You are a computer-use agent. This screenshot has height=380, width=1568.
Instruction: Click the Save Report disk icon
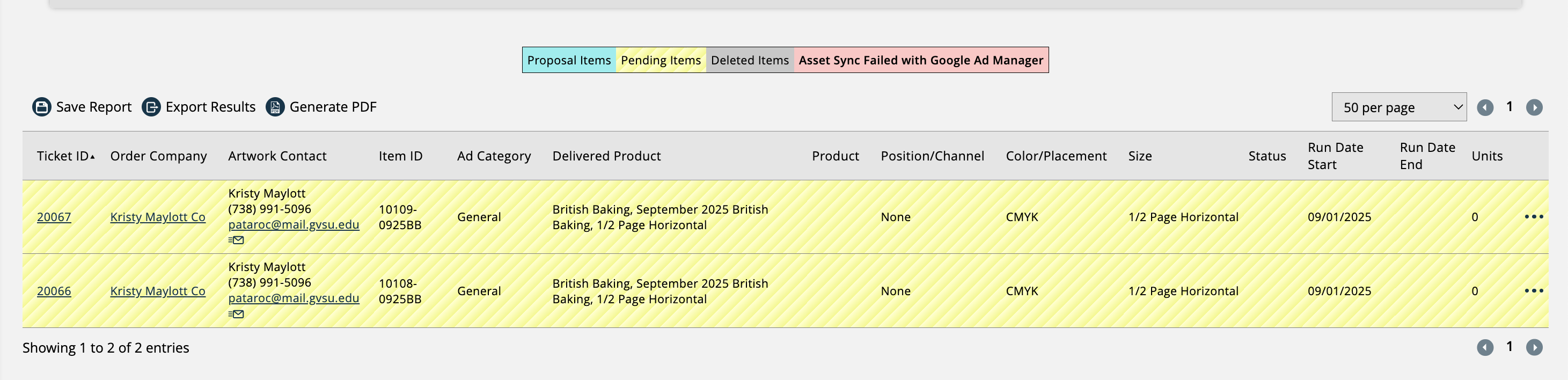point(41,107)
